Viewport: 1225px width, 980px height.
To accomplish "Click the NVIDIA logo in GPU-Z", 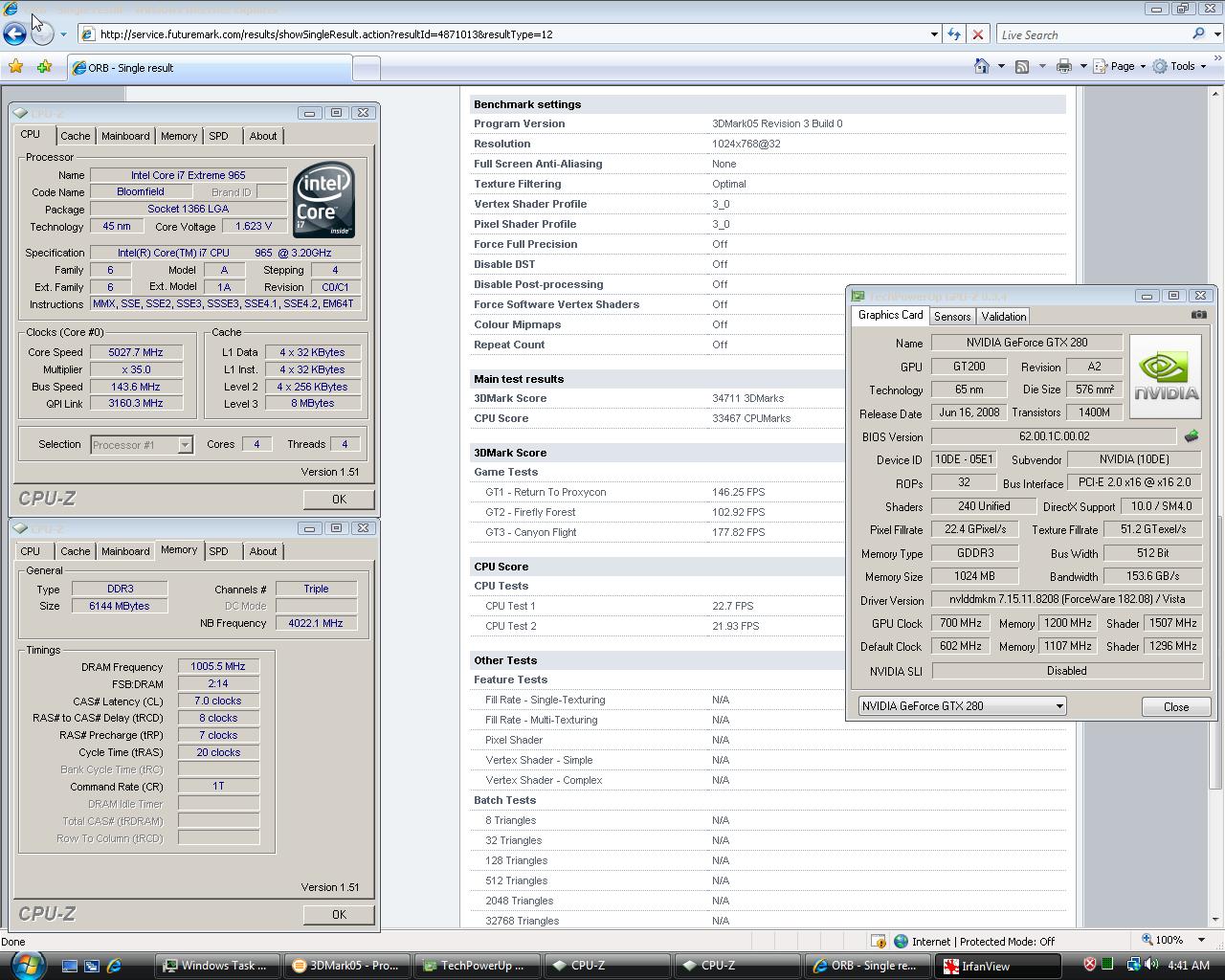I will (x=1165, y=376).
